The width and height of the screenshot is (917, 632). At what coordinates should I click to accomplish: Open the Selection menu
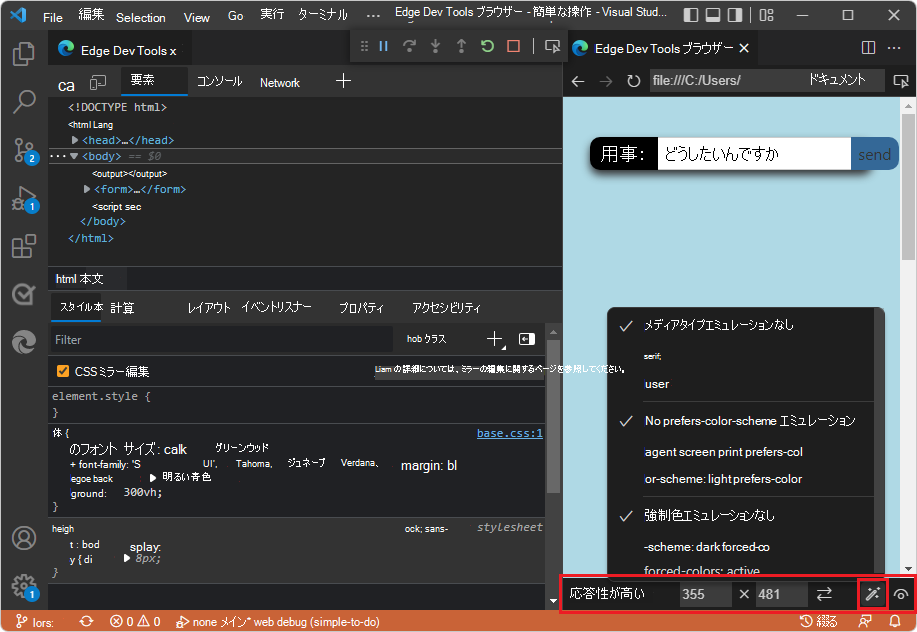point(140,18)
